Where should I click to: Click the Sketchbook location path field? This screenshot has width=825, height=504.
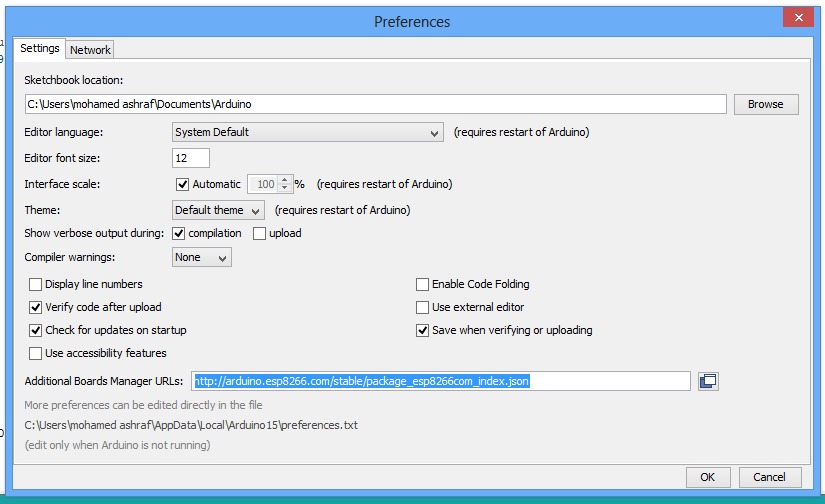click(375, 104)
